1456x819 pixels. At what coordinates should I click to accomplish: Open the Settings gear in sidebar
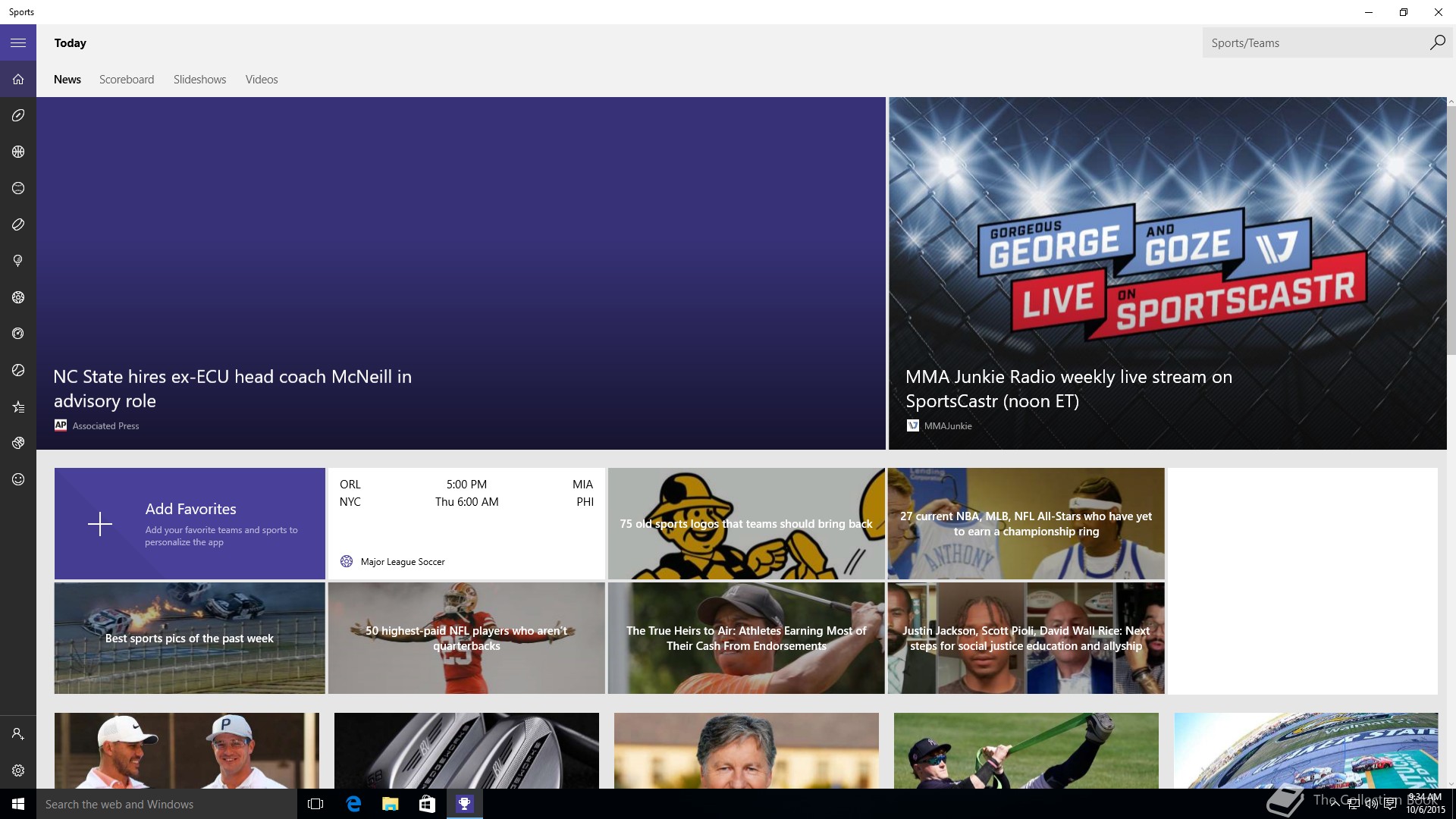click(x=18, y=770)
